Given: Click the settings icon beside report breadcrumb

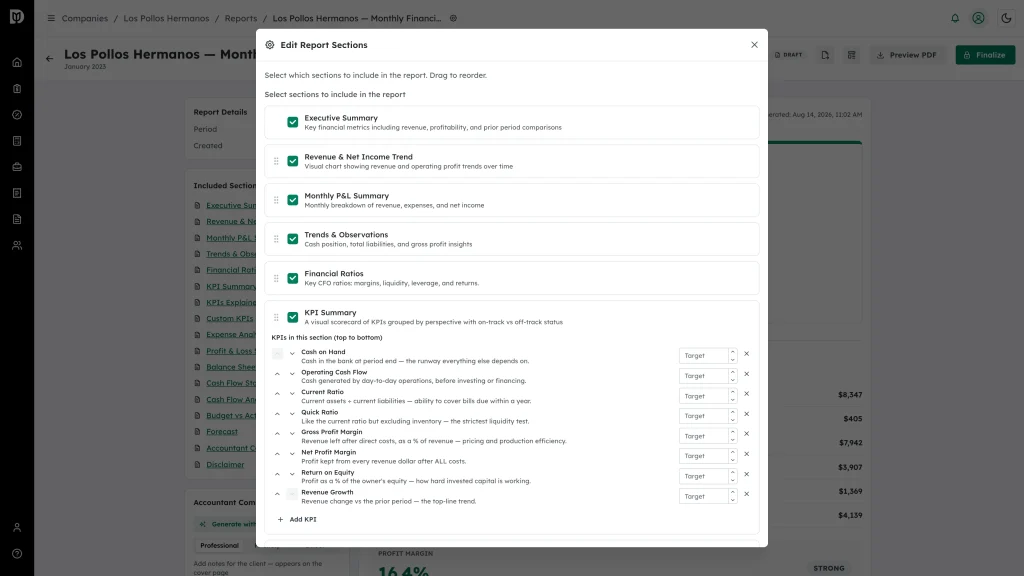Looking at the screenshot, I should click(x=453, y=18).
